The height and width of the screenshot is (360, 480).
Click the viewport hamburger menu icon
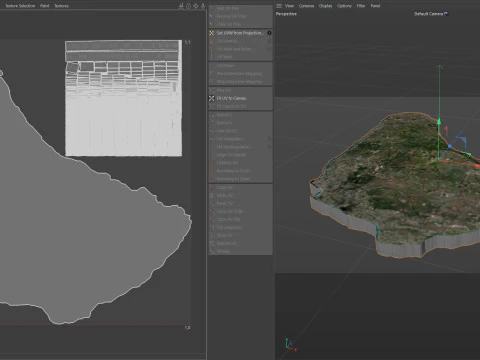click(x=279, y=6)
